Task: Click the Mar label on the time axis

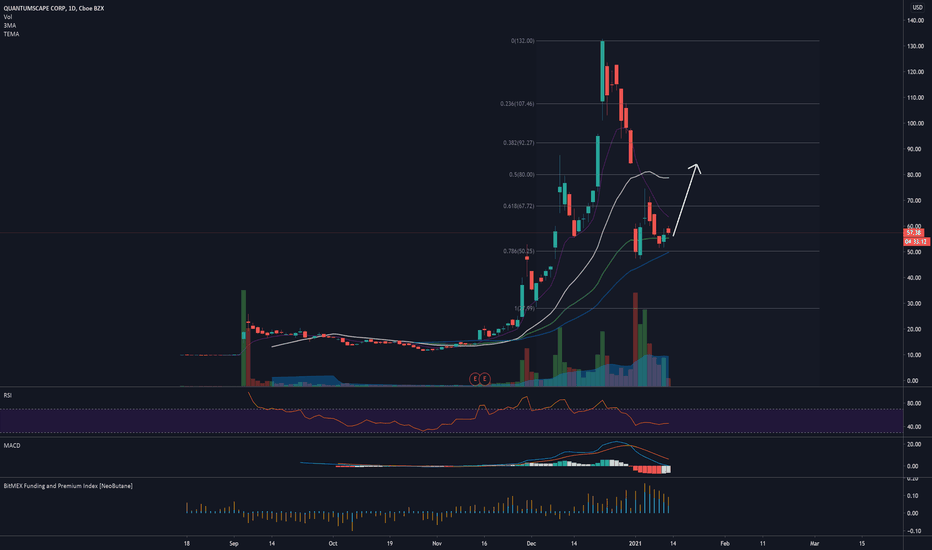Action: point(814,543)
